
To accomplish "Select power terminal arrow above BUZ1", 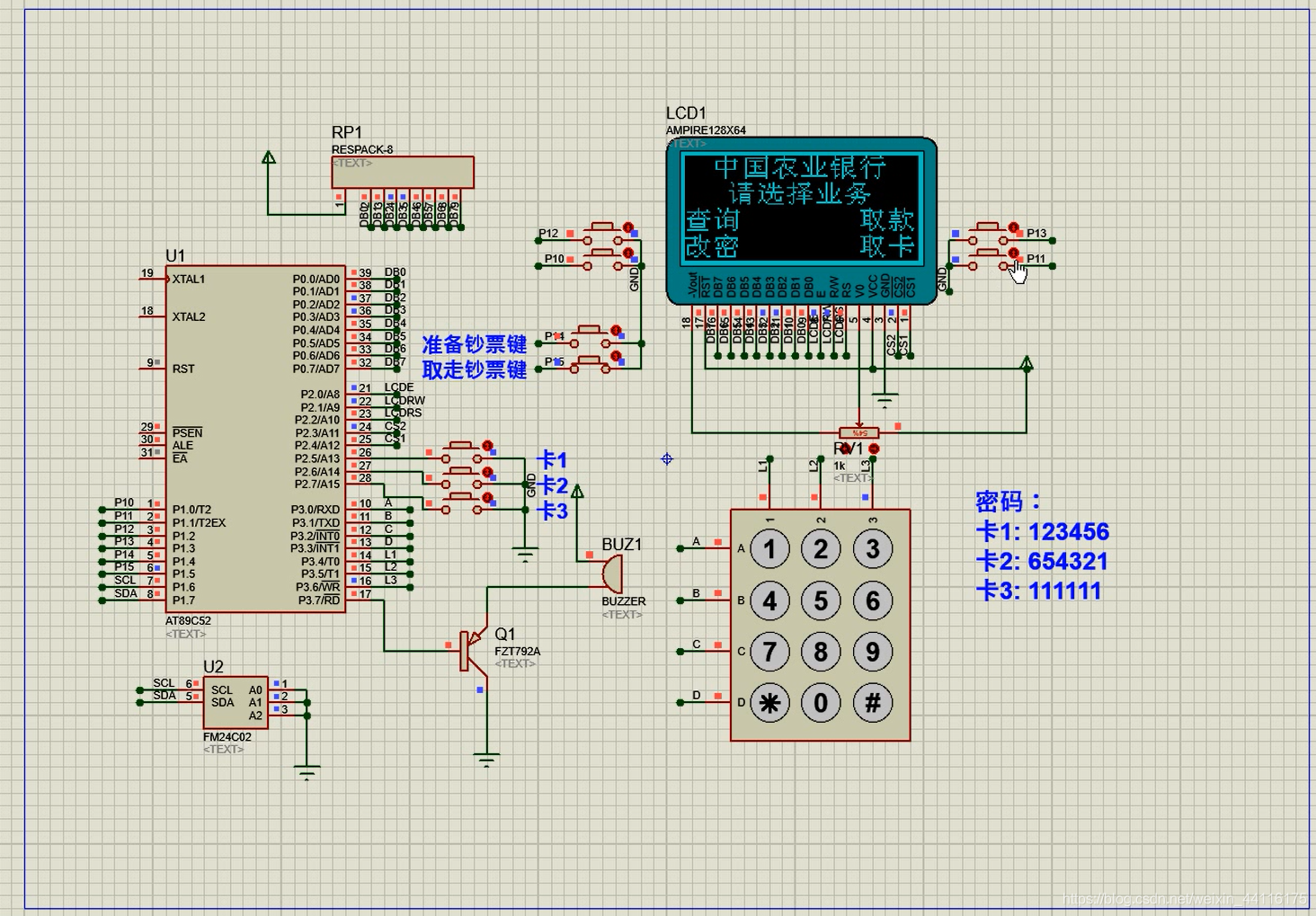I will tap(577, 491).
